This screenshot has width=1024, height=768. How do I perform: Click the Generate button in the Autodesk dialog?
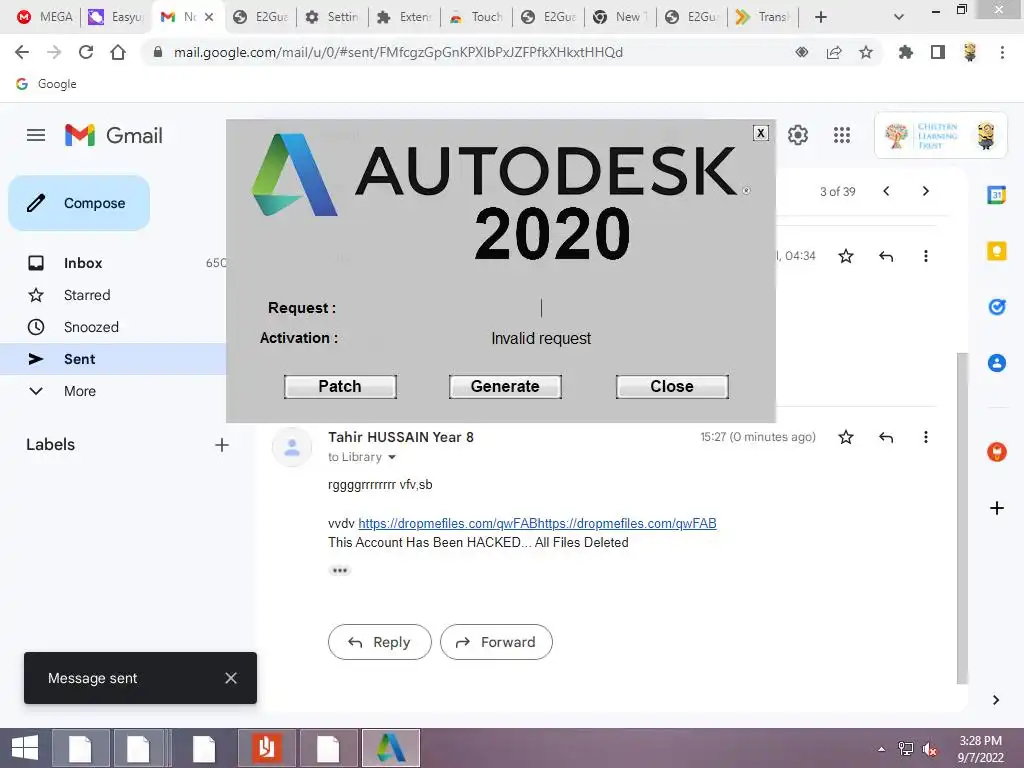click(x=505, y=387)
